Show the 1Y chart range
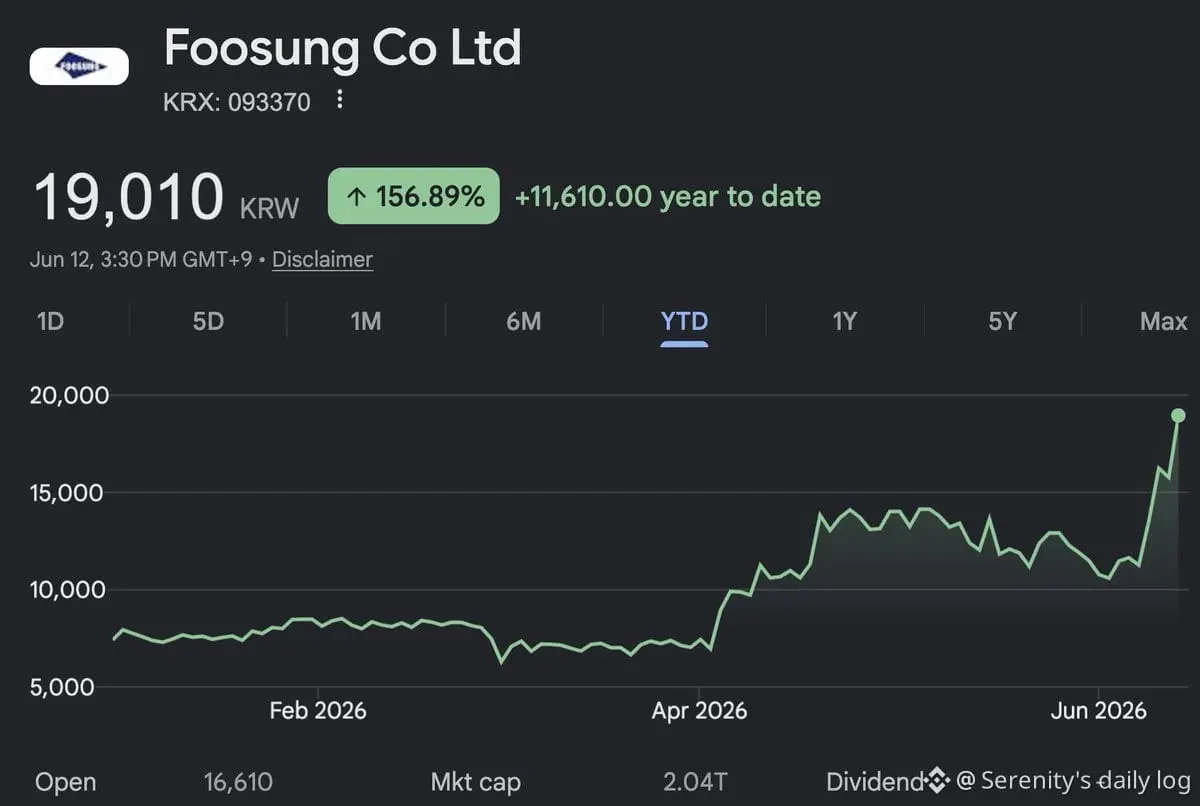 pyautogui.click(x=845, y=321)
